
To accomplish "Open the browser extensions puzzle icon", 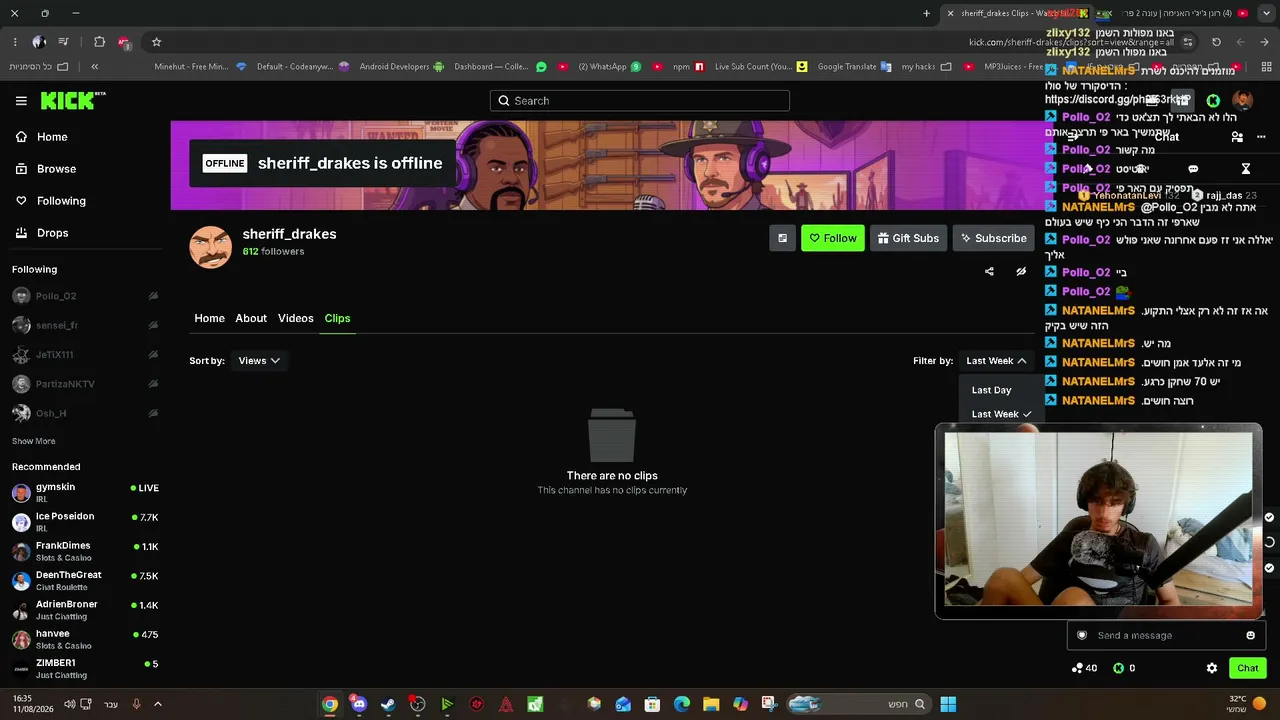I will [x=99, y=42].
